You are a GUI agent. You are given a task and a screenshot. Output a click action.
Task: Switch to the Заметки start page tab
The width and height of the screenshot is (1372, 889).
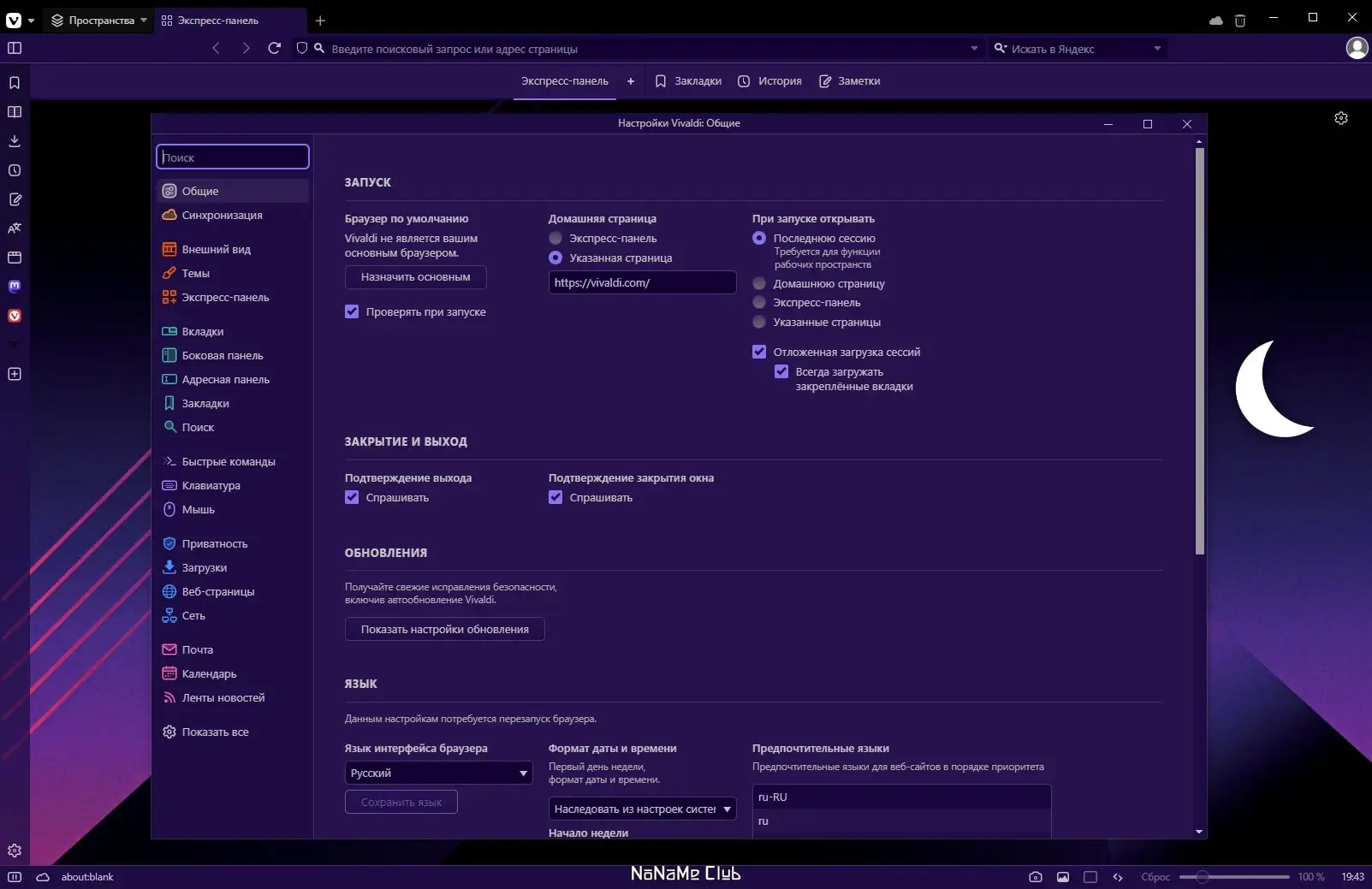click(x=850, y=81)
